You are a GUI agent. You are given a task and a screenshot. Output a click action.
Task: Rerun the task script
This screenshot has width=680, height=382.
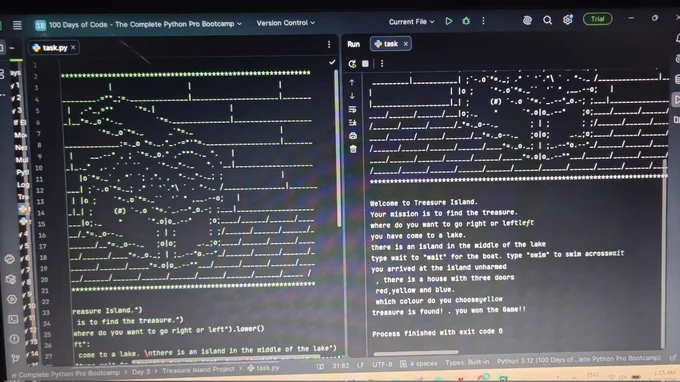click(352, 64)
